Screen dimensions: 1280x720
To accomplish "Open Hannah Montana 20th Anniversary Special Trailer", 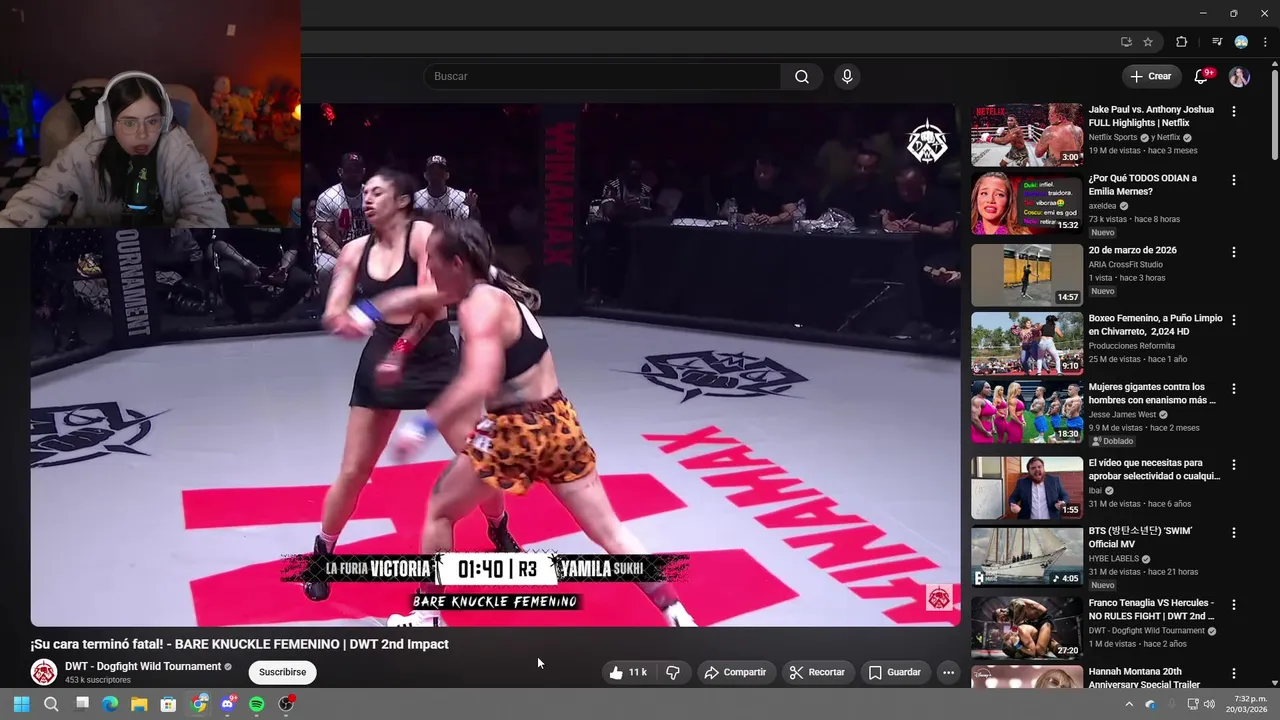I will (1143, 678).
